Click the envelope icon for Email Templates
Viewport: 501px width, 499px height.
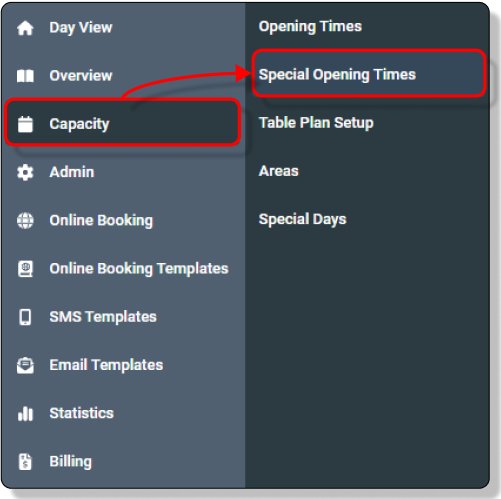coord(25,365)
